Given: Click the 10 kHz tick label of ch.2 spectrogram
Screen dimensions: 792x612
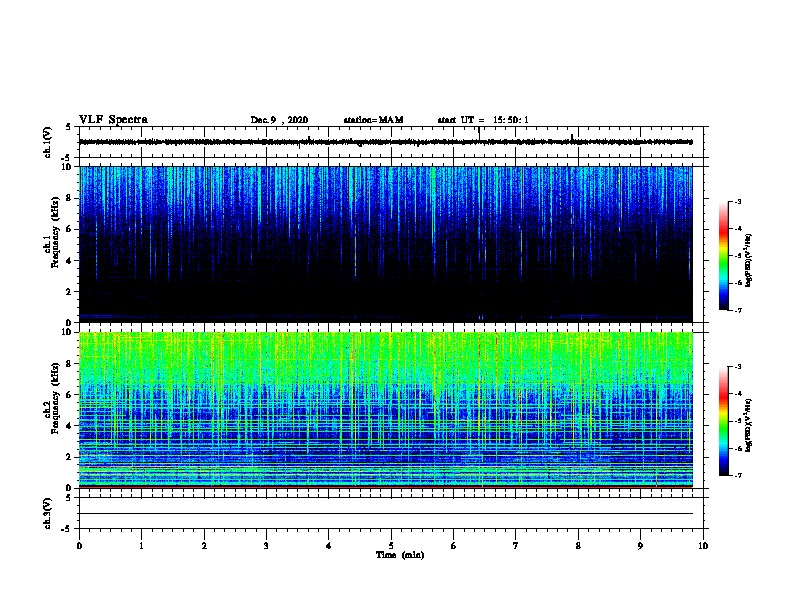Looking at the screenshot, I should coord(67,332).
